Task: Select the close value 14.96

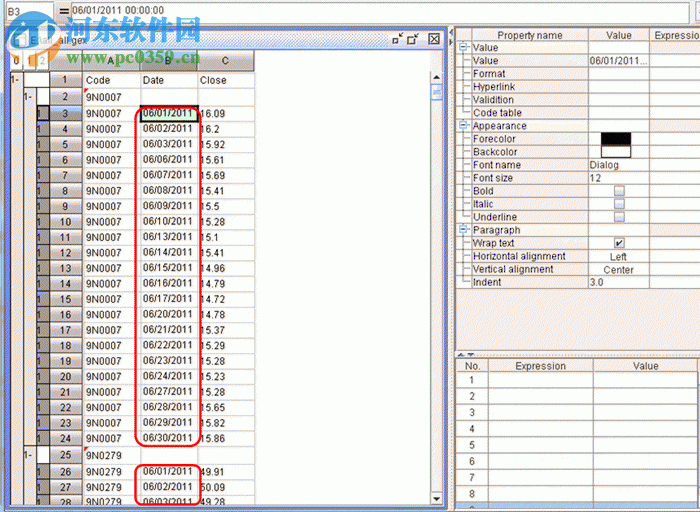Action: click(226, 268)
